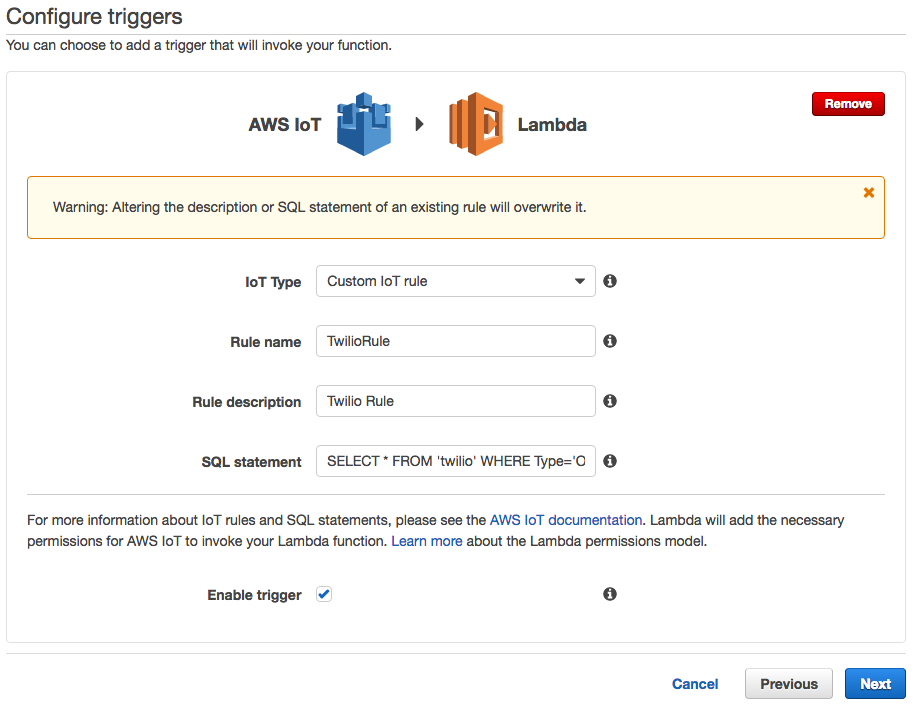Focus the Rule description input field
916x709 pixels.
(456, 401)
